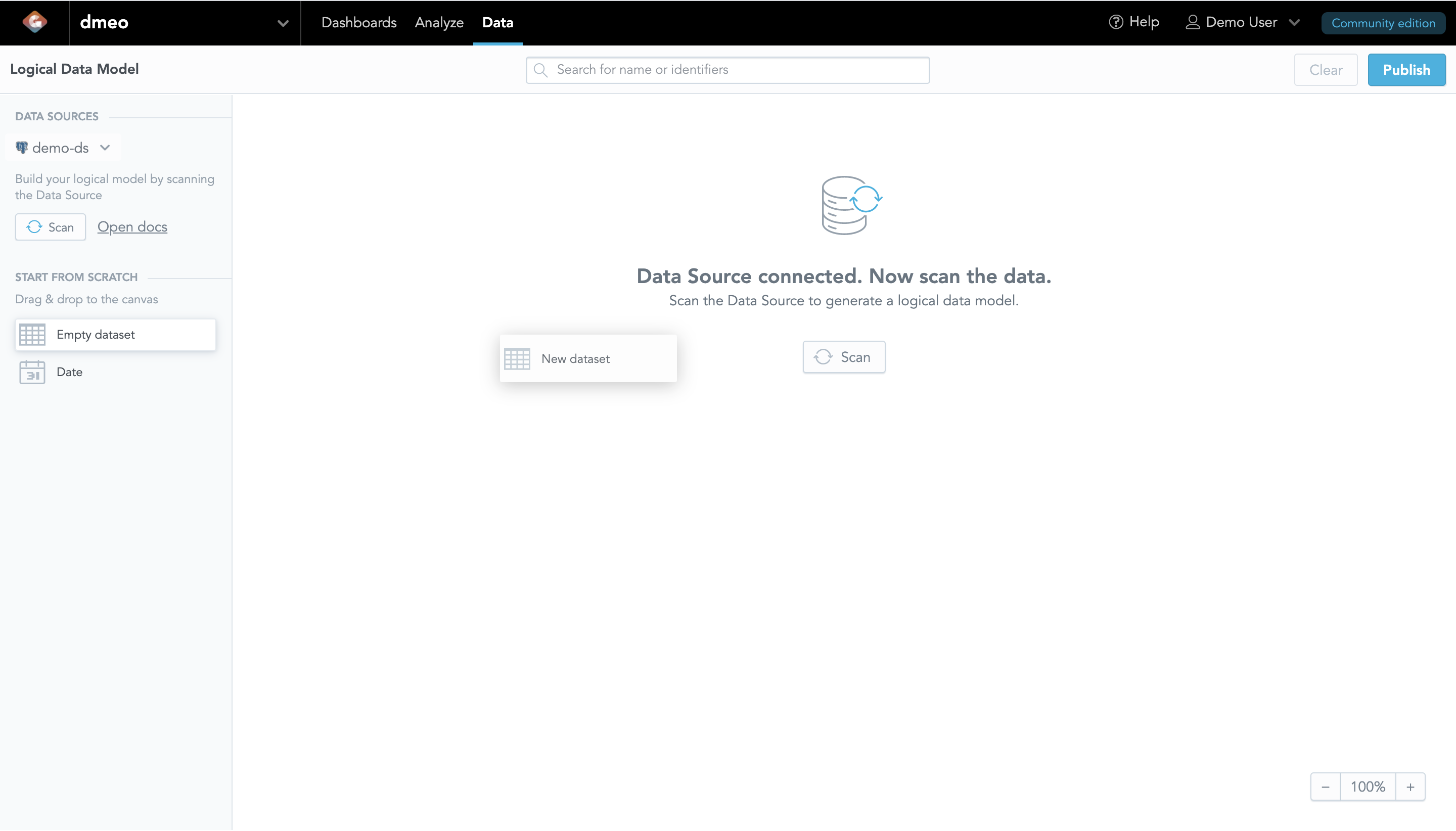The image size is (1456, 831).
Task: Click the GoodData logo icon
Action: pyautogui.click(x=34, y=22)
